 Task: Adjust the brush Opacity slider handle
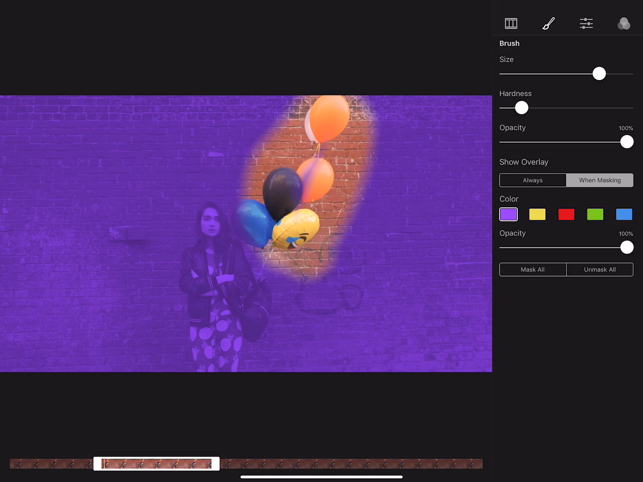pos(627,142)
